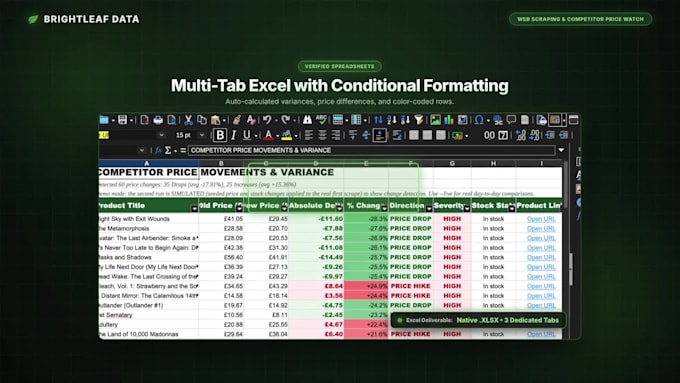Pick the font color swatch
Viewport: 680px width, 383px height.
pos(268,135)
